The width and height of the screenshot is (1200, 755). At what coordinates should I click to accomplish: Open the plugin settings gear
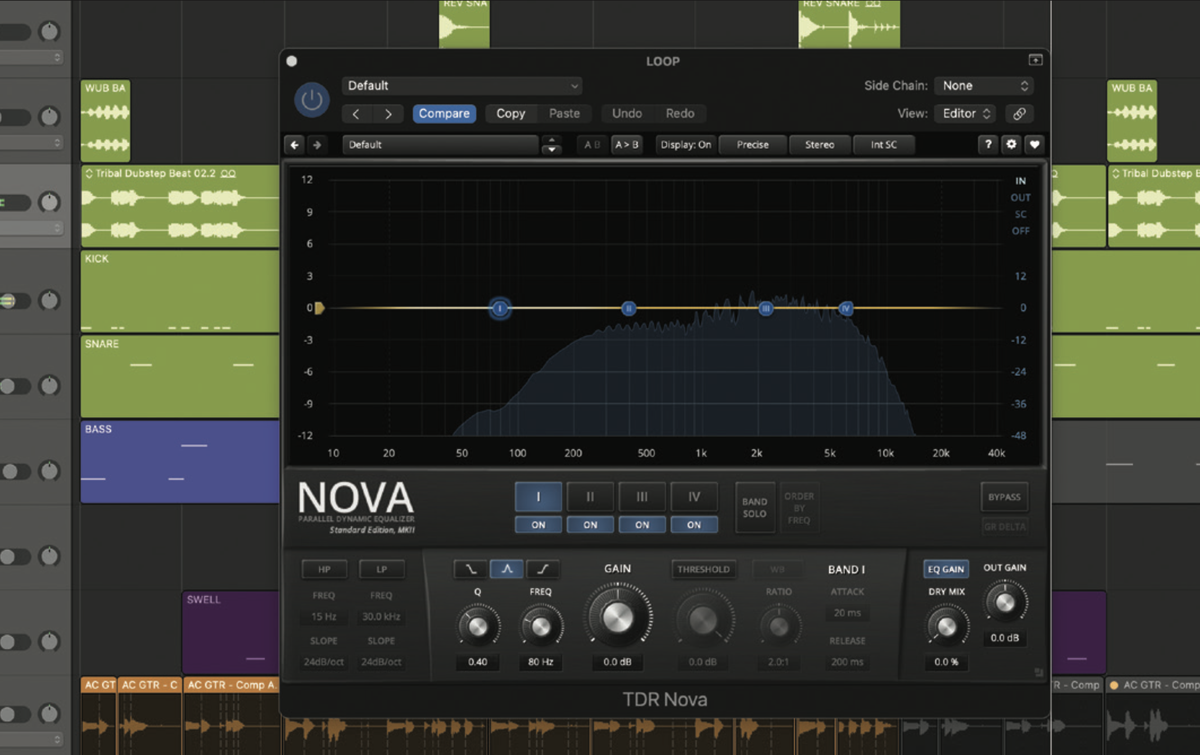click(x=1012, y=144)
